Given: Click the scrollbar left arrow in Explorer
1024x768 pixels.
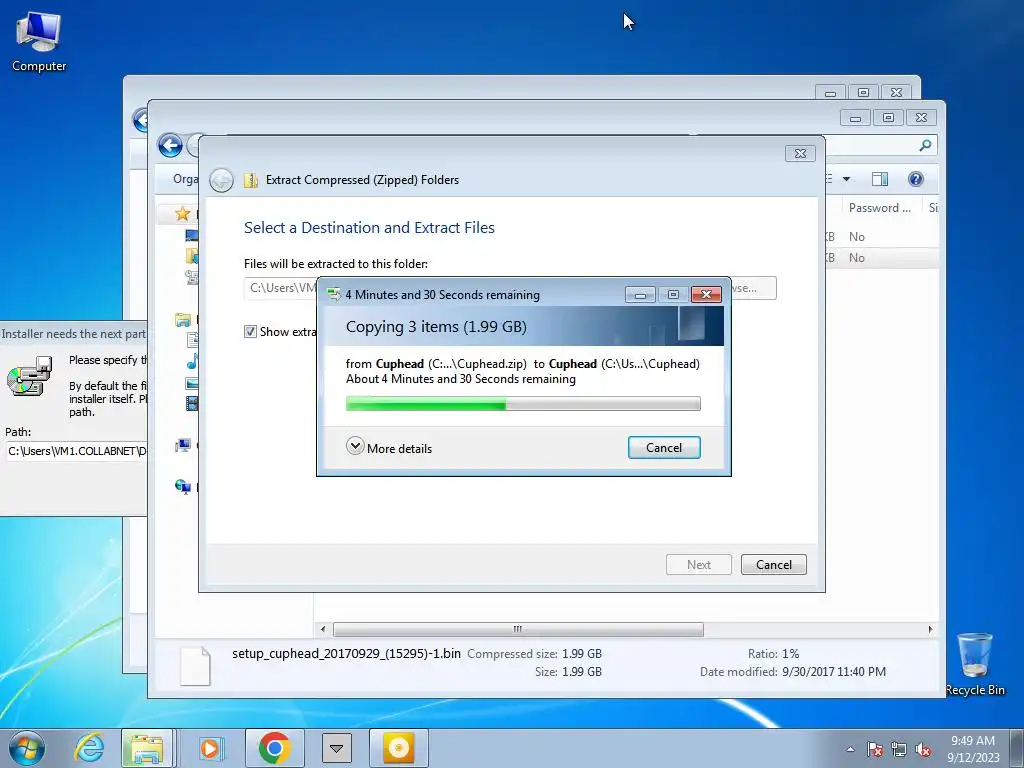Looking at the screenshot, I should coord(323,630).
